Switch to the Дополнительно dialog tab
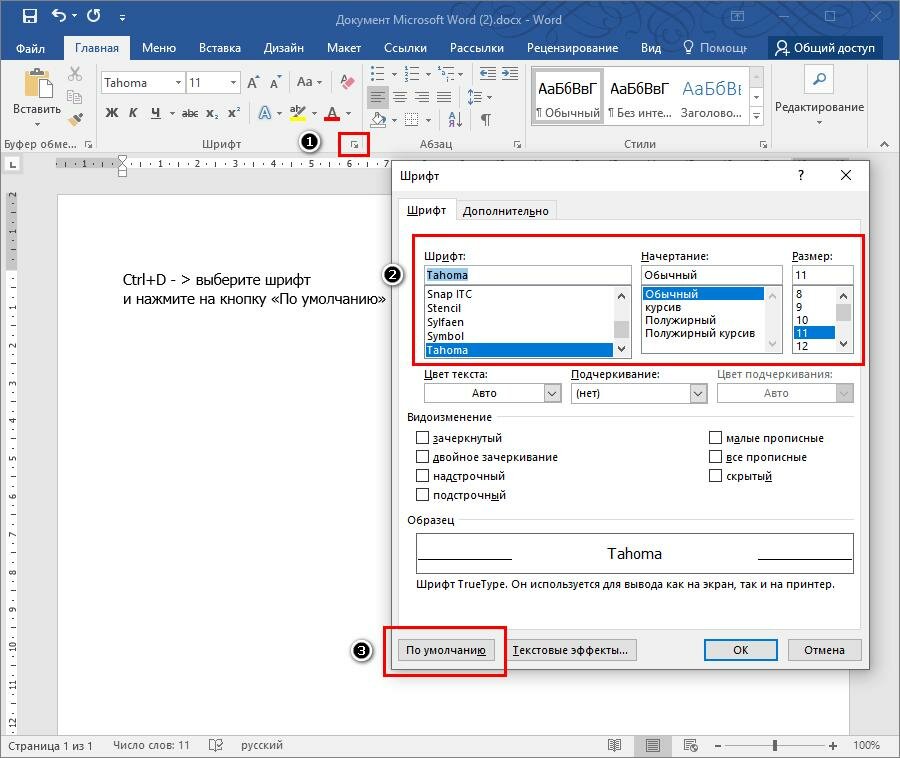Screen dimensions: 900x758 pos(506,211)
